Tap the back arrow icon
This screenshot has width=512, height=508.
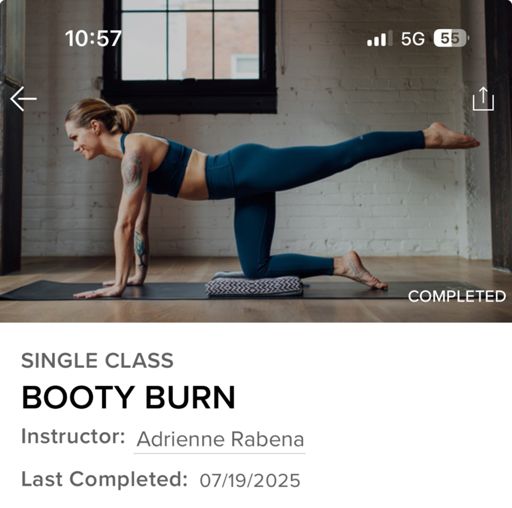click(23, 99)
